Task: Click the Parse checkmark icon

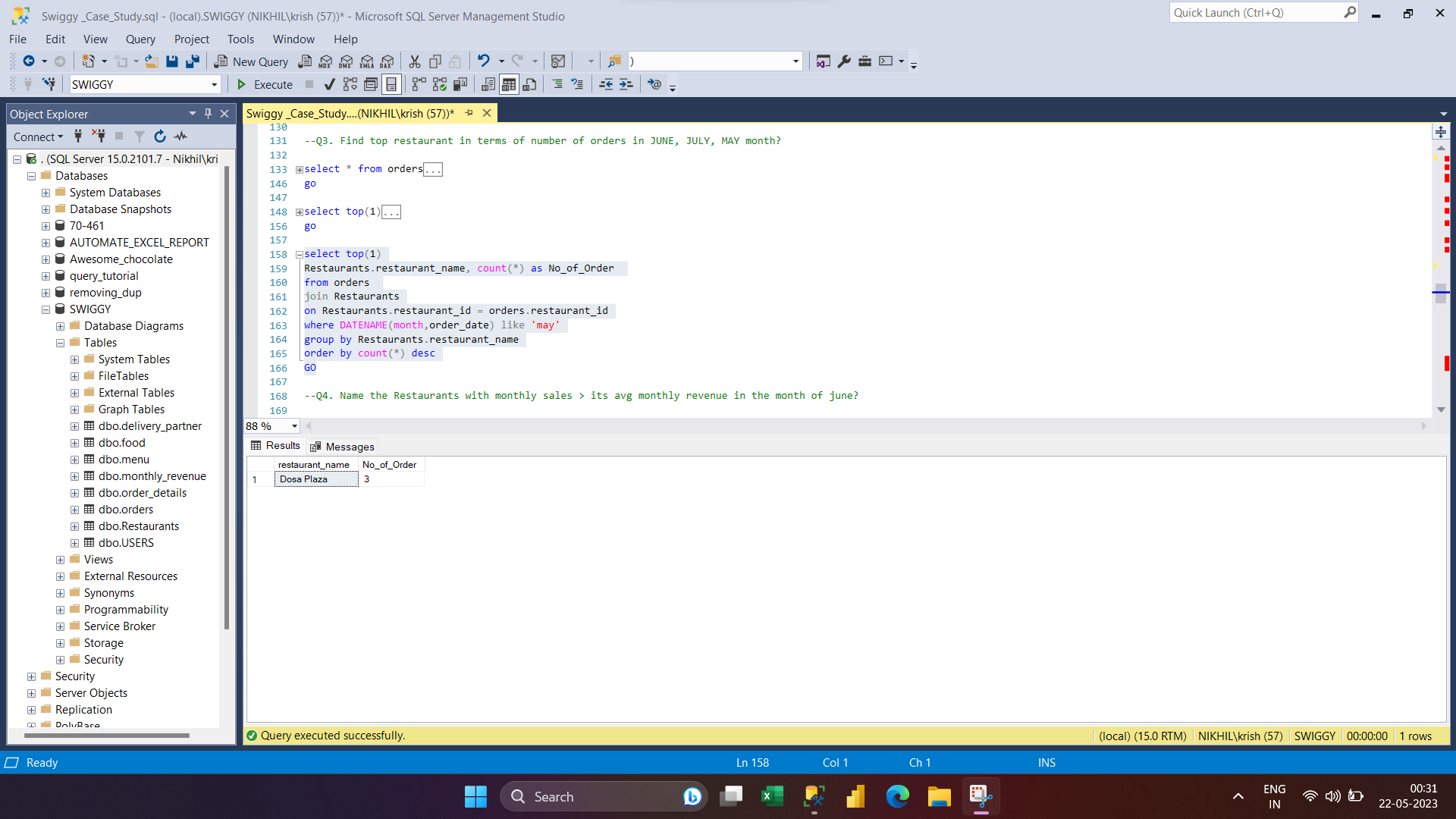Action: (x=329, y=84)
